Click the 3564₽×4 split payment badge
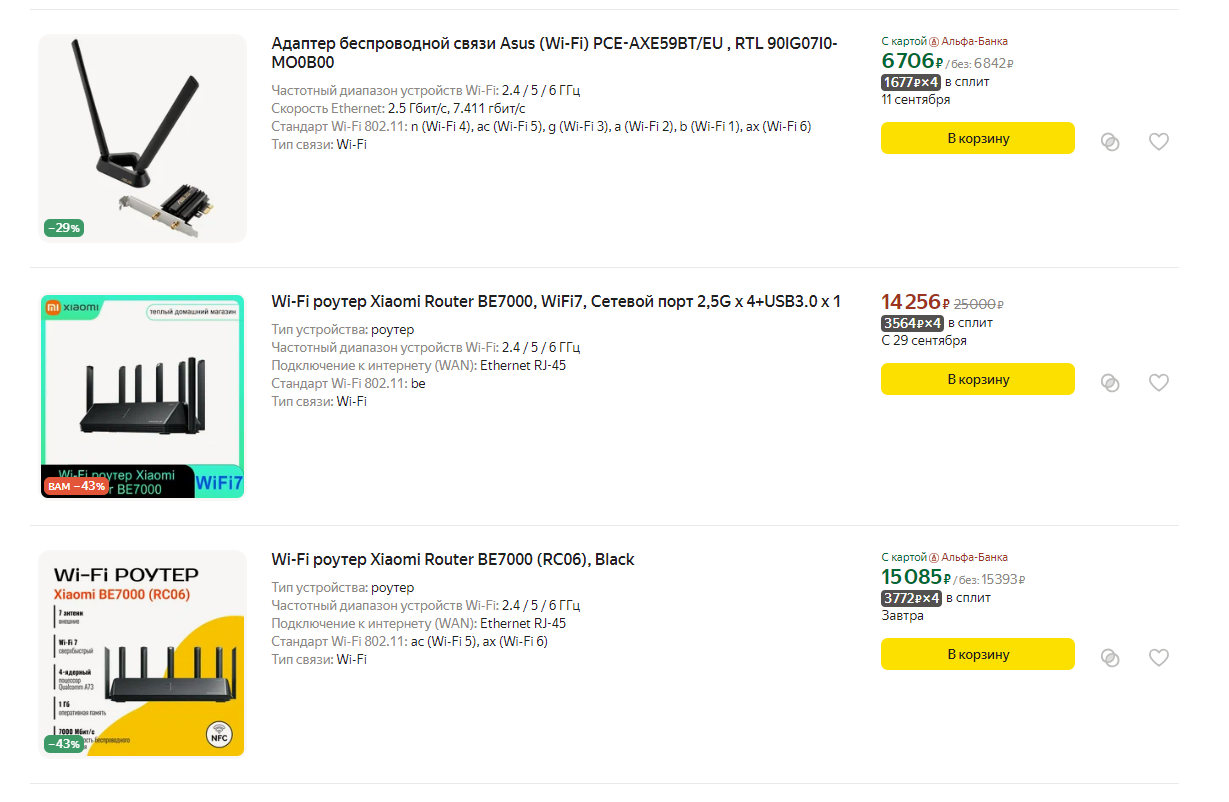The width and height of the screenshot is (1229, 802). coord(912,323)
